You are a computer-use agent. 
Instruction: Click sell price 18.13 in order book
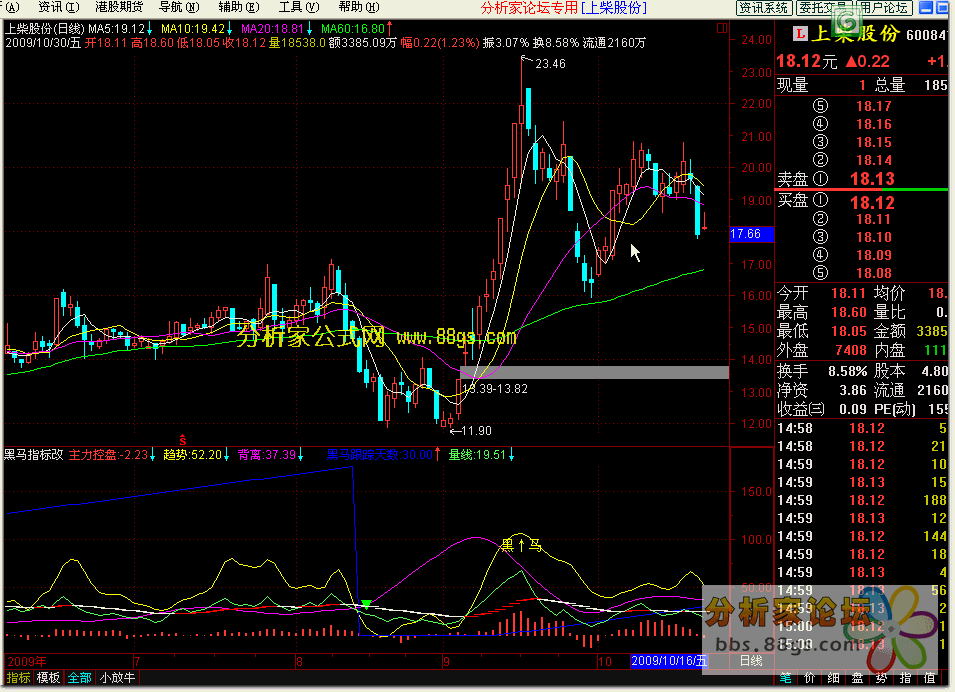pos(872,179)
